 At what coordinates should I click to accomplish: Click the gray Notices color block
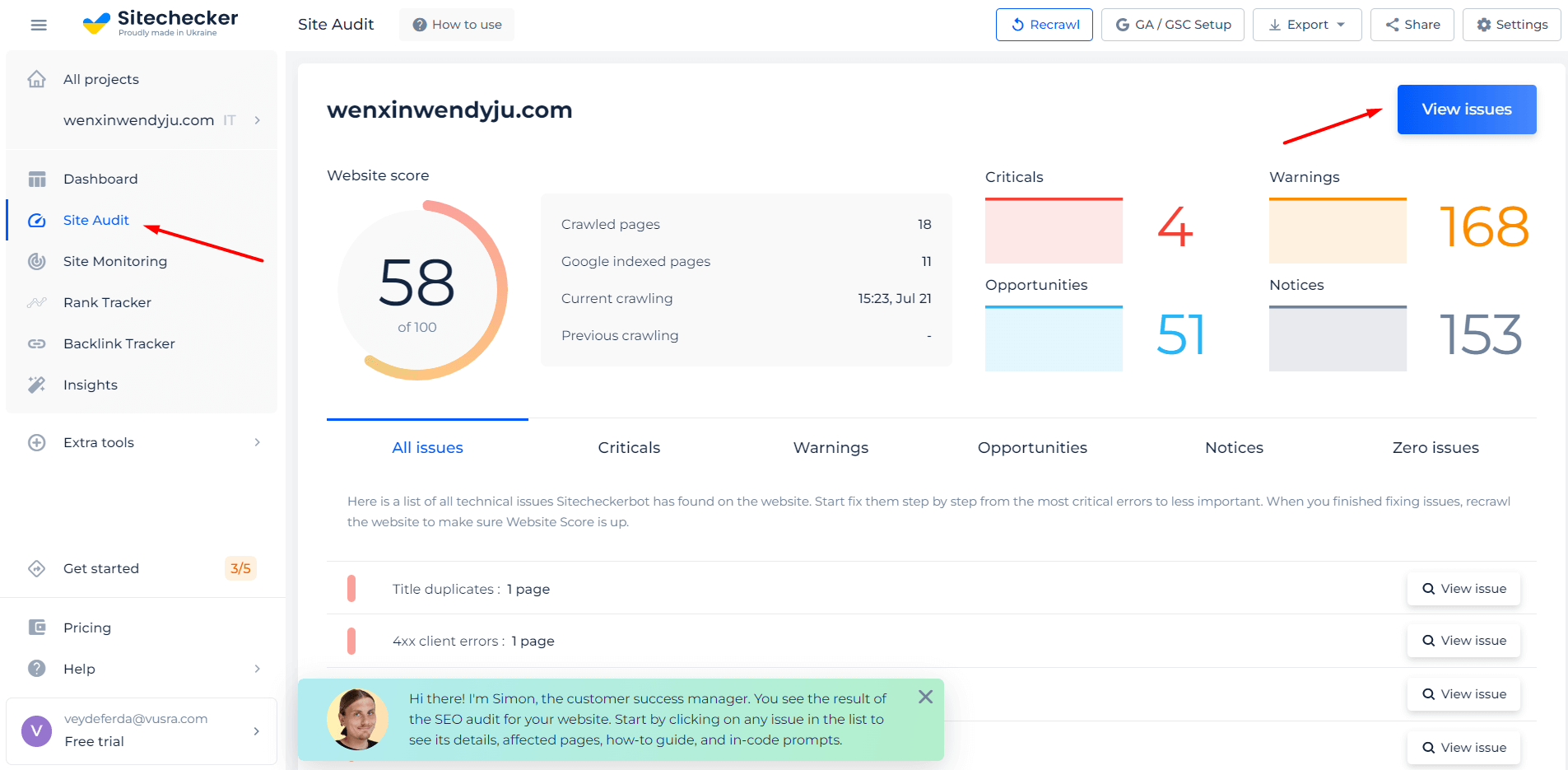pos(1338,338)
